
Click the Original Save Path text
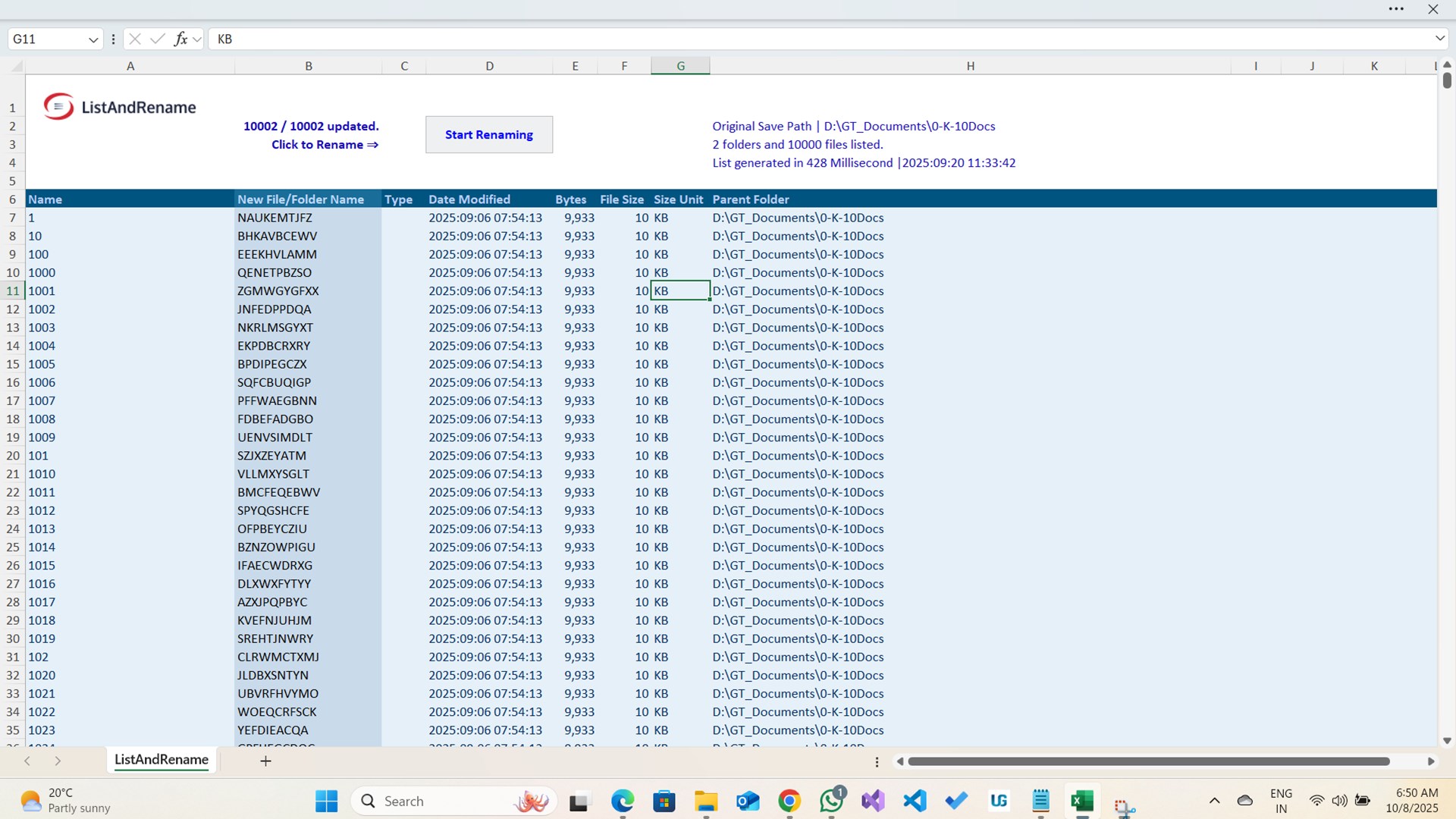854,127
